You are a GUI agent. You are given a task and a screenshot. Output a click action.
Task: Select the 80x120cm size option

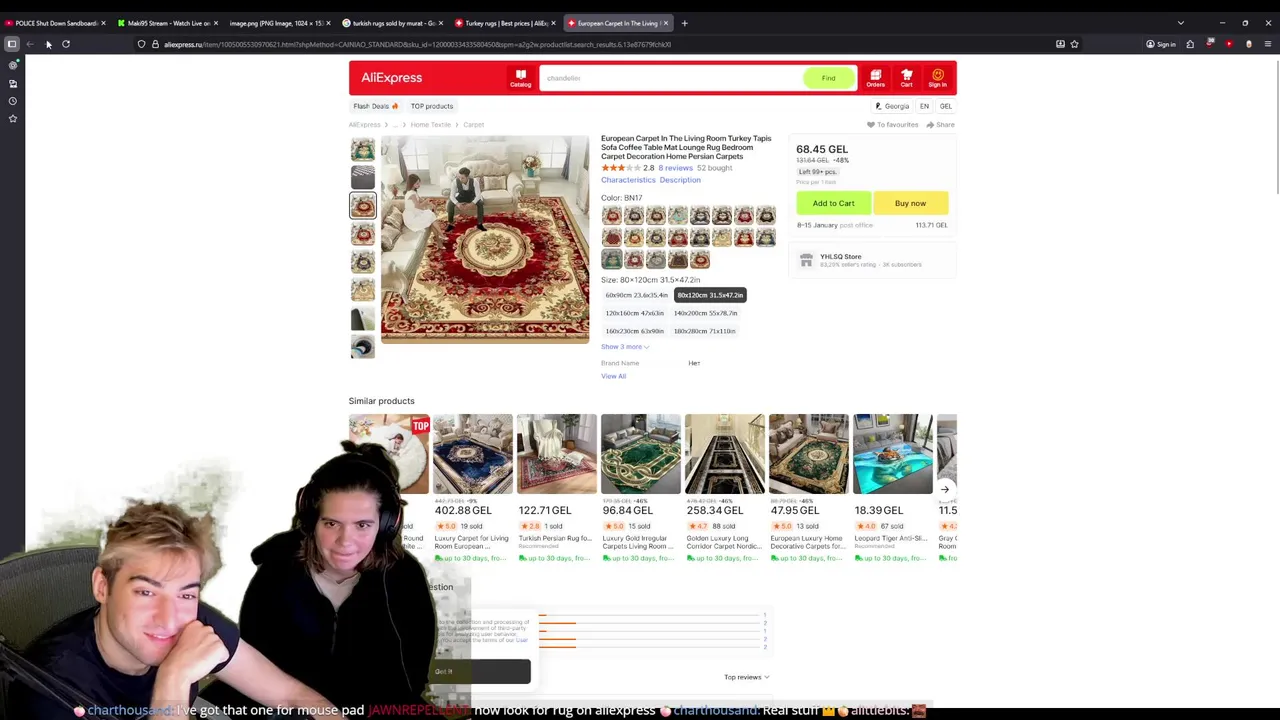(x=710, y=295)
